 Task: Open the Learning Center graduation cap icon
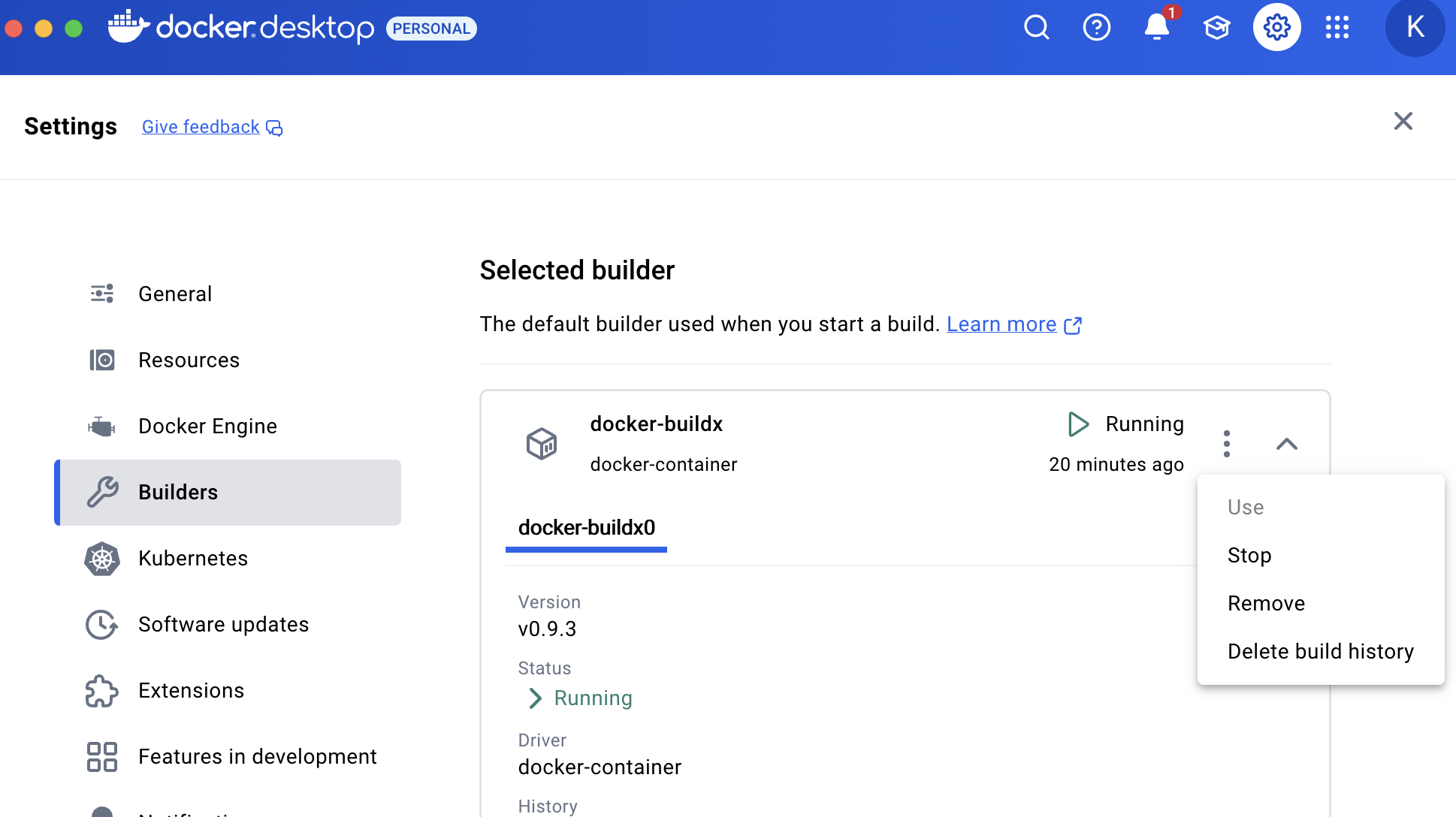tap(1216, 28)
